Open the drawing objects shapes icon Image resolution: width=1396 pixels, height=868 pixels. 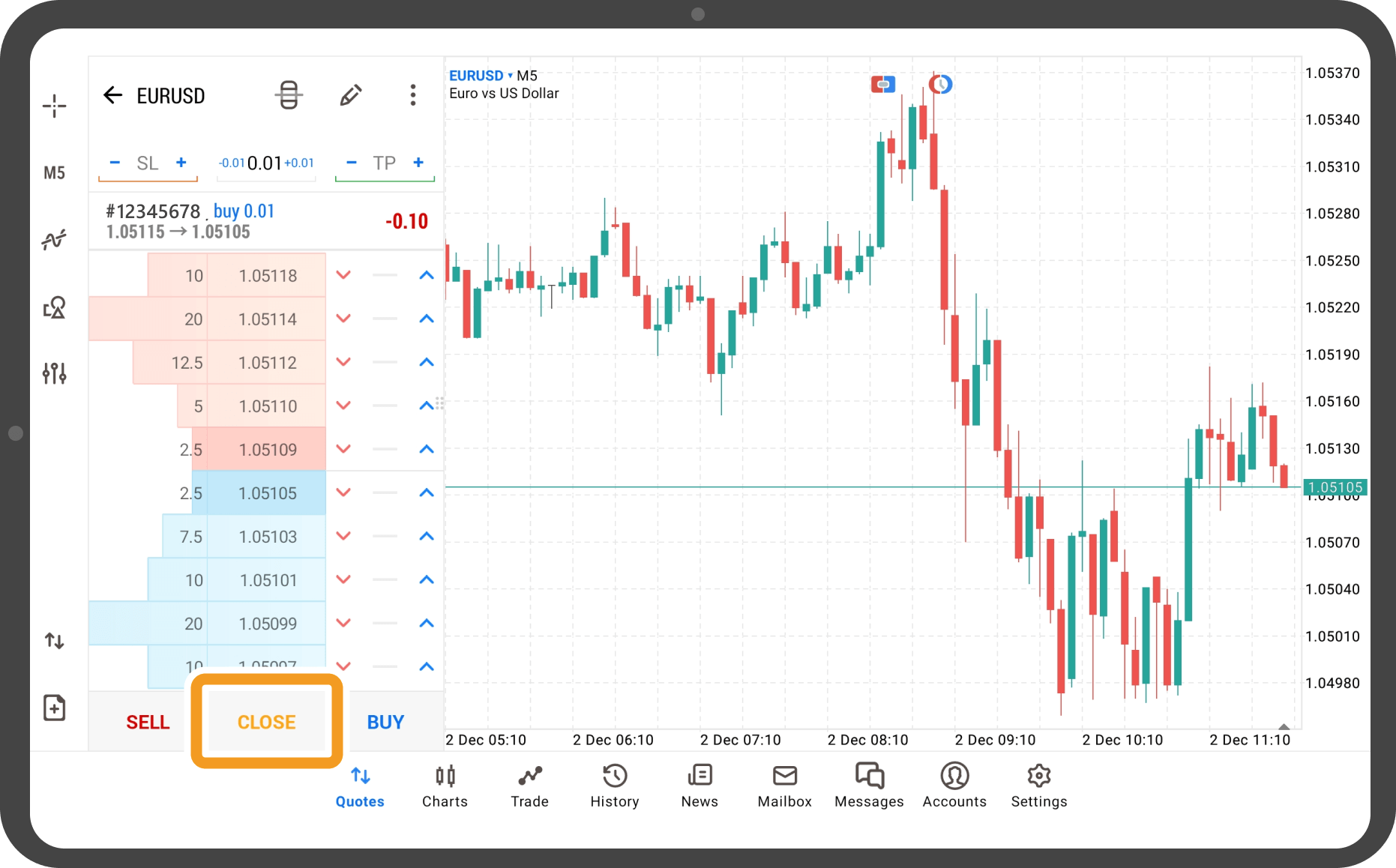tap(54, 307)
